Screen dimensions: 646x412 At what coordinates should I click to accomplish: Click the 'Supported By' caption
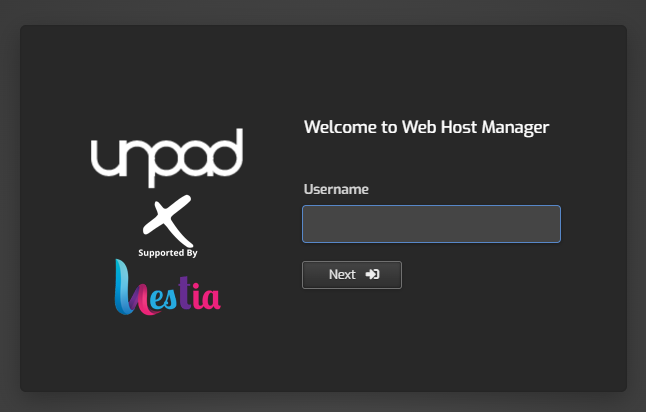(x=168, y=253)
